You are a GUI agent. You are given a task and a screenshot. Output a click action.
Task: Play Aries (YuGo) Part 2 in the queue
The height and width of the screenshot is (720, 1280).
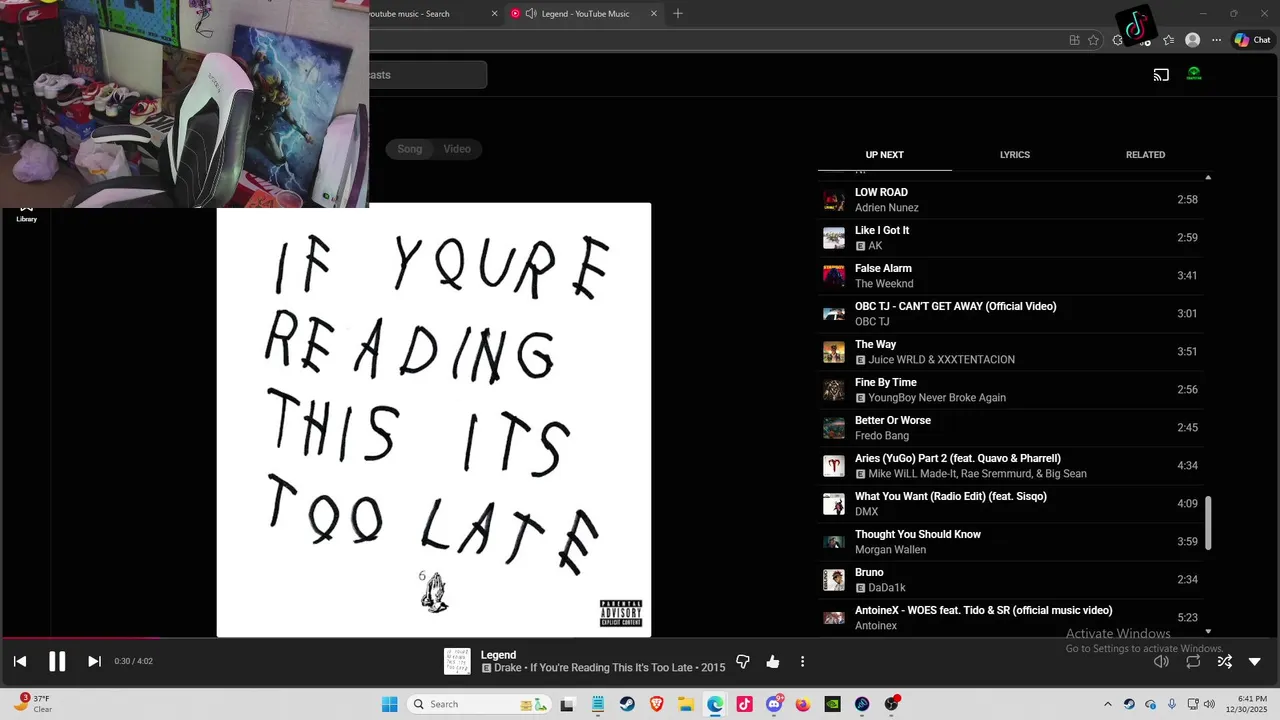pyautogui.click(x=1010, y=466)
